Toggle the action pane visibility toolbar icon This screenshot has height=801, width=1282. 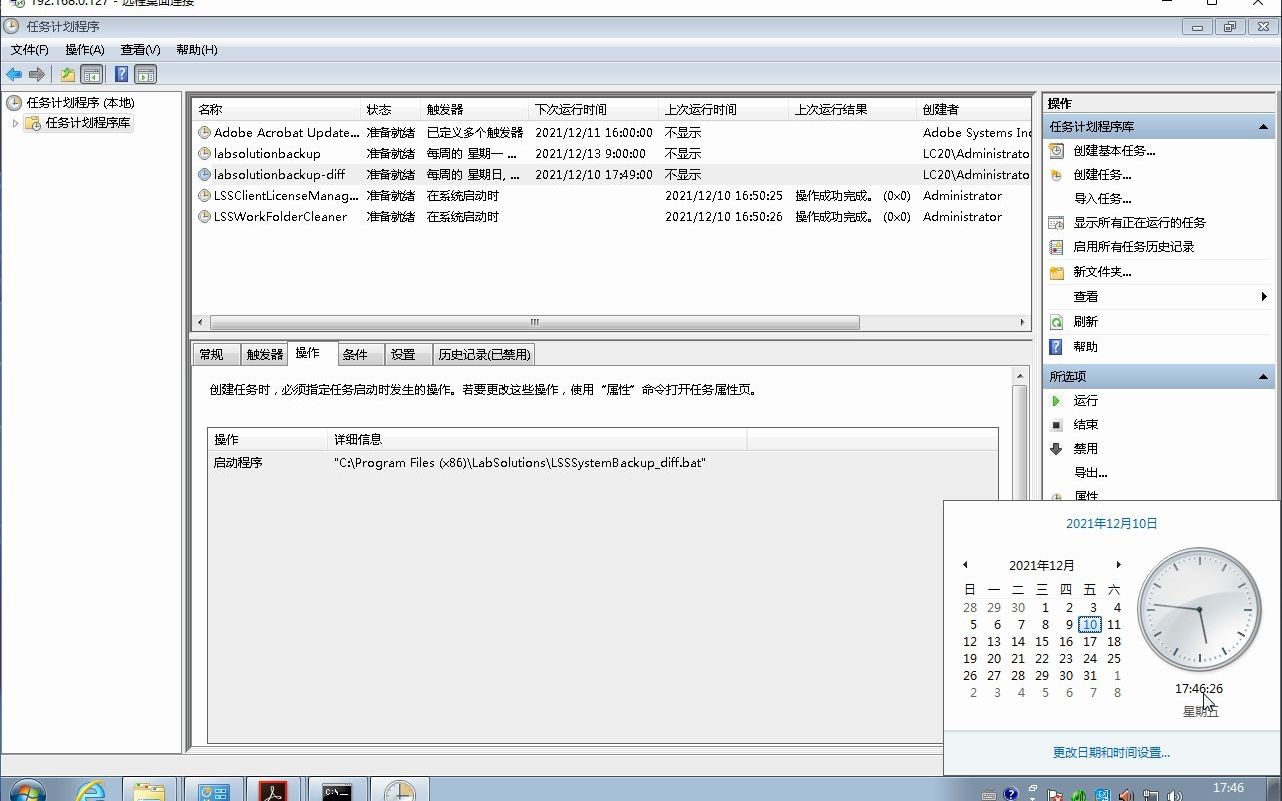click(x=145, y=73)
